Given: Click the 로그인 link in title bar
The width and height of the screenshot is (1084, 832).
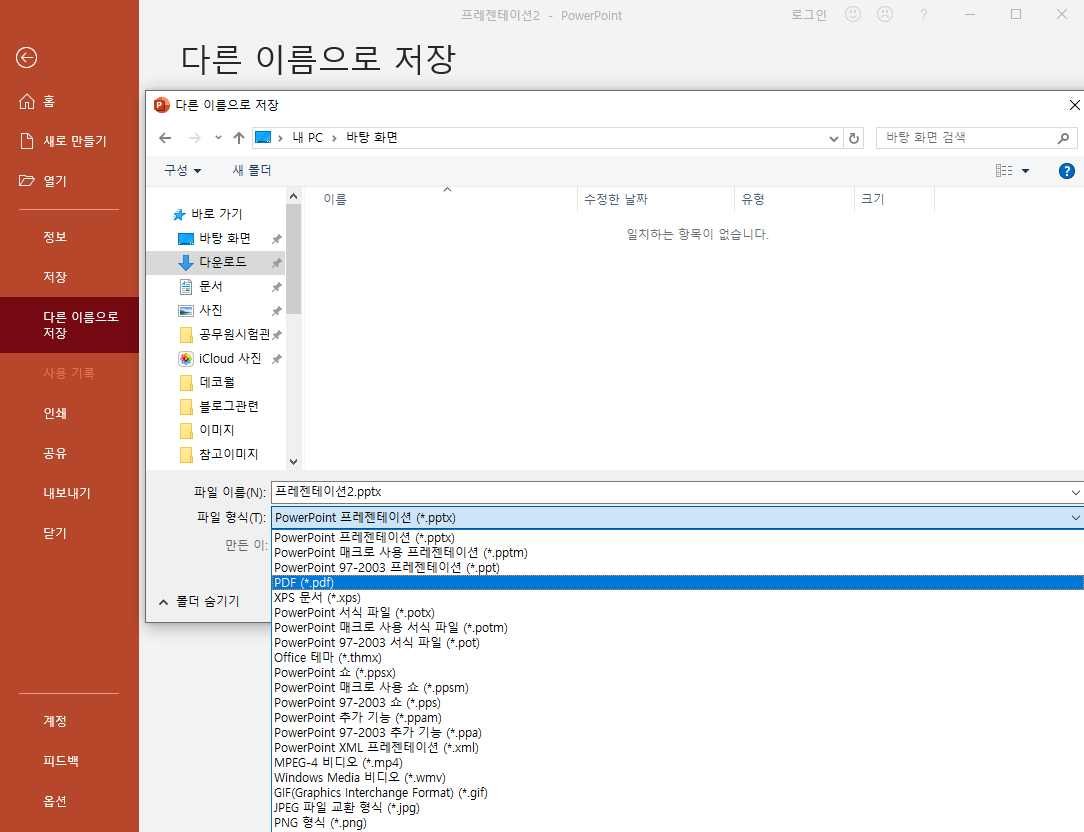Looking at the screenshot, I should pyautogui.click(x=809, y=15).
